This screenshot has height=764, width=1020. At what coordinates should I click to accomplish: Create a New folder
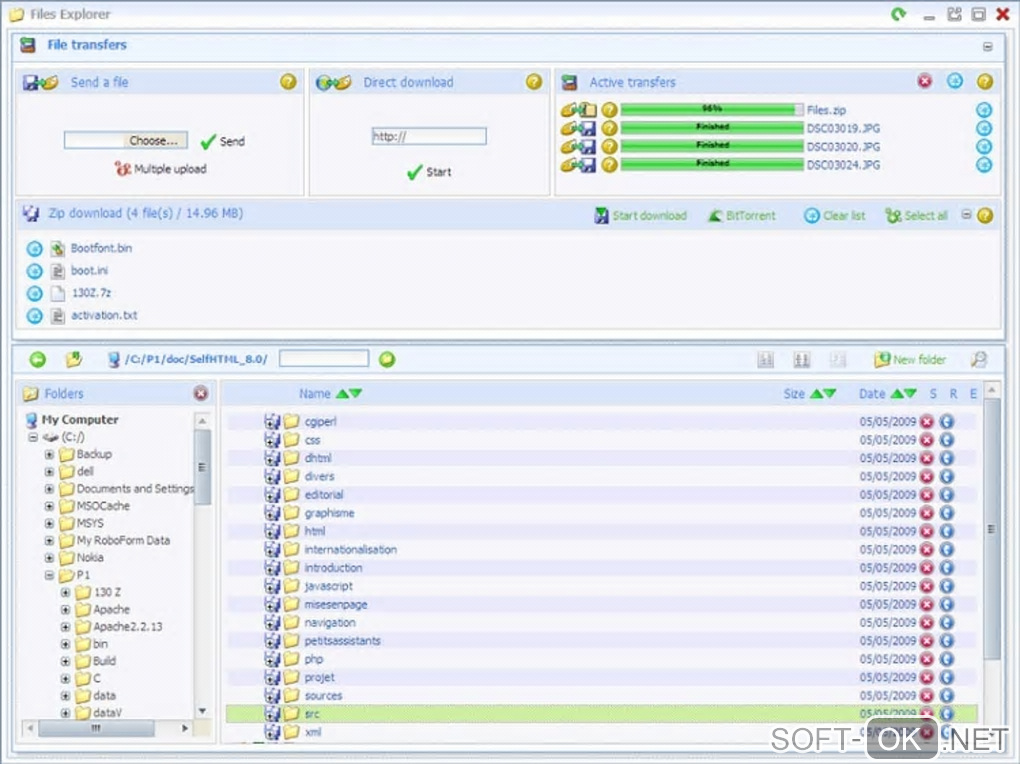pyautogui.click(x=910, y=359)
